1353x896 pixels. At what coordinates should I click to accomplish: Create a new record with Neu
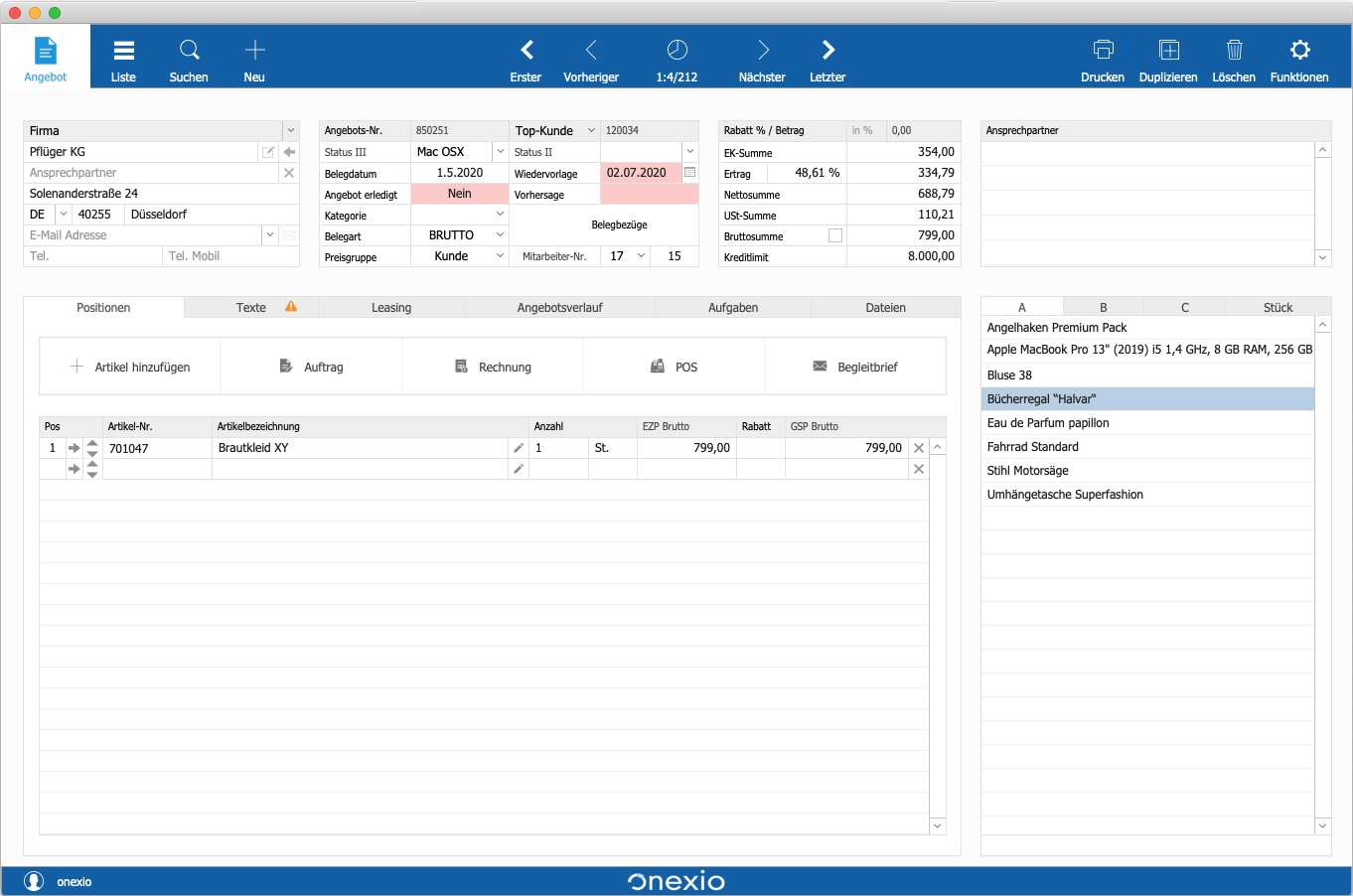coord(254,59)
